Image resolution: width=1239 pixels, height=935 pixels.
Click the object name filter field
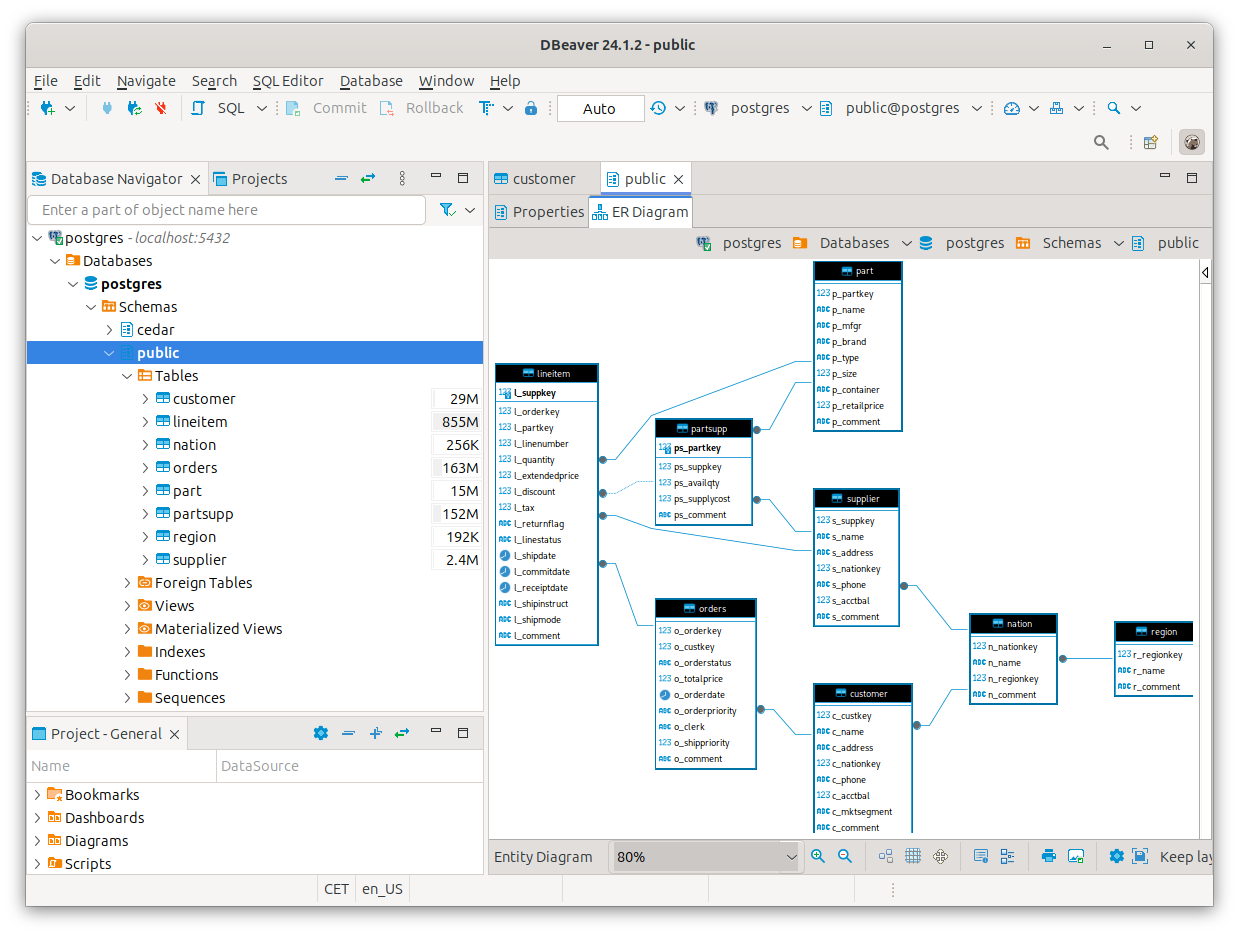click(226, 210)
